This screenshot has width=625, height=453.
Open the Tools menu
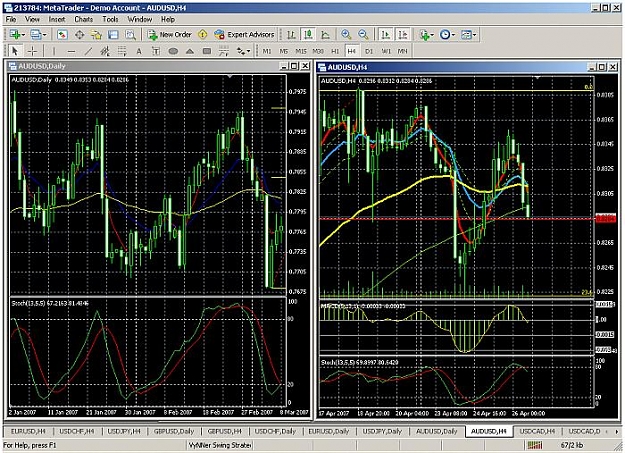click(x=110, y=19)
